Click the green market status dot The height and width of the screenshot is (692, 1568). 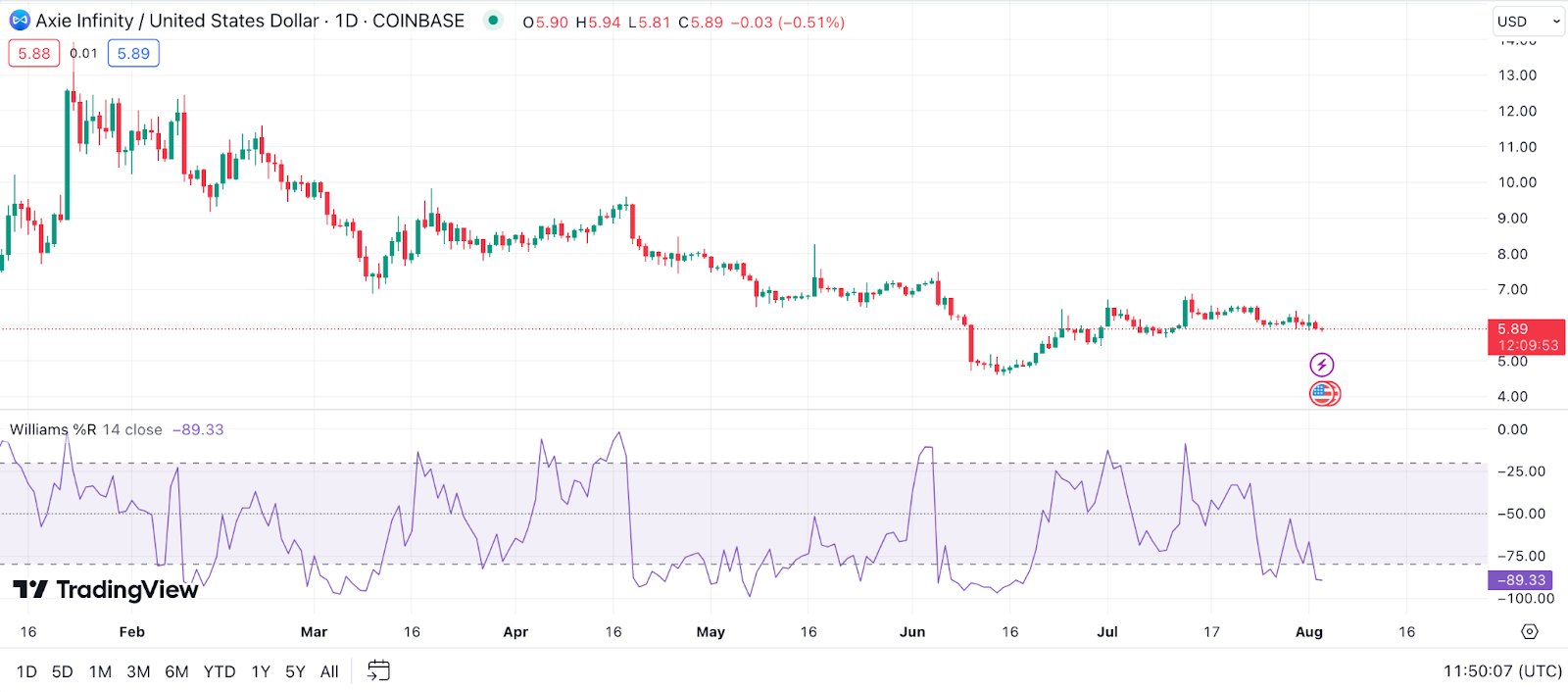tap(493, 20)
